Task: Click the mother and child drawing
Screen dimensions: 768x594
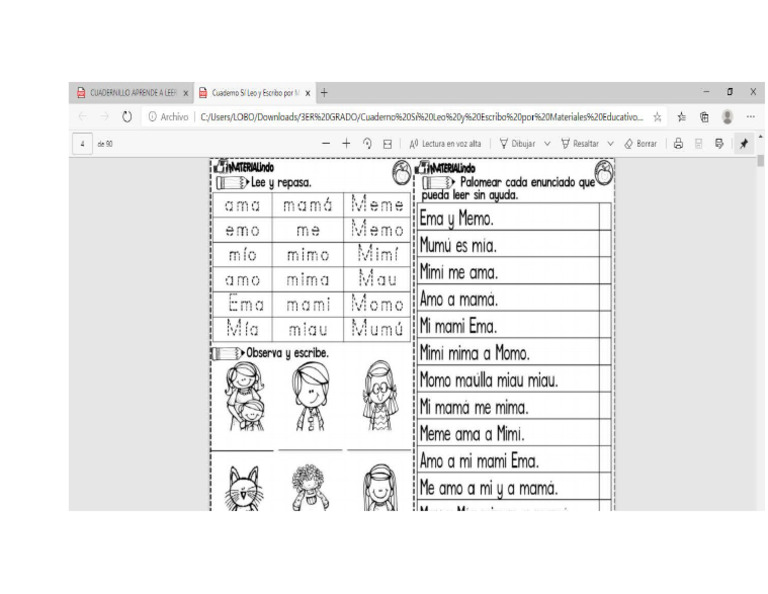Action: point(244,396)
